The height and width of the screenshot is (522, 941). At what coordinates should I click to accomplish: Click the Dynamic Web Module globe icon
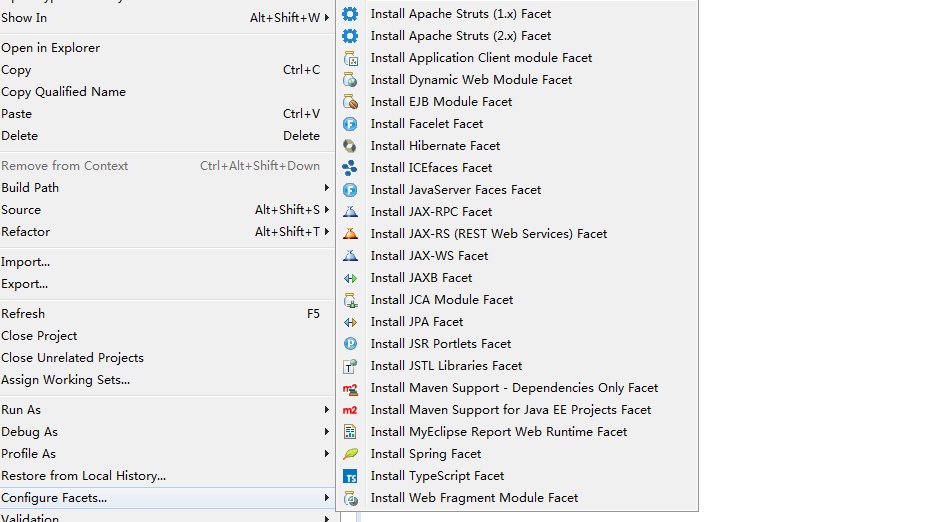[x=350, y=80]
